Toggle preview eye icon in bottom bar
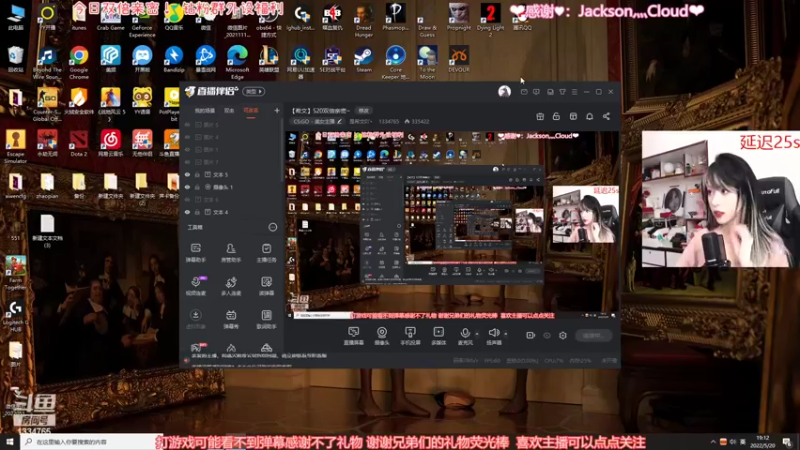The width and height of the screenshot is (800, 450). [547, 335]
